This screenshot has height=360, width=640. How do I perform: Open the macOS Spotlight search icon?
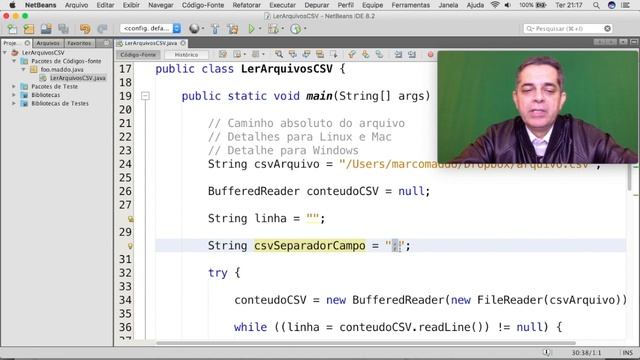coord(596,5)
